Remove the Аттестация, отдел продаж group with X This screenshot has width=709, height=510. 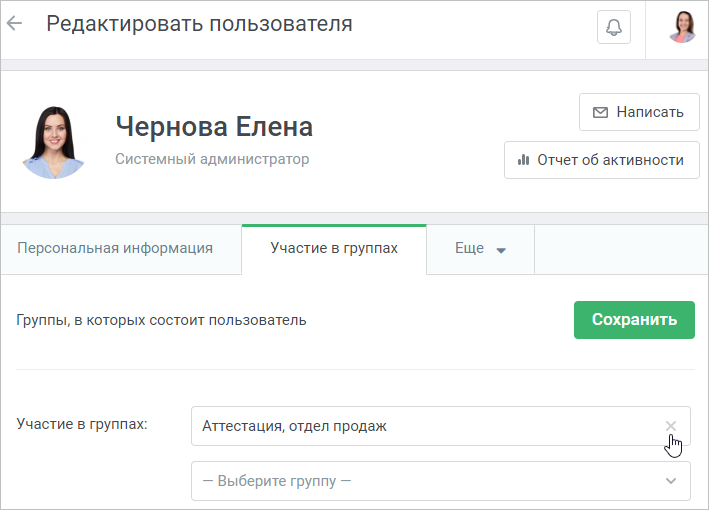click(x=671, y=426)
